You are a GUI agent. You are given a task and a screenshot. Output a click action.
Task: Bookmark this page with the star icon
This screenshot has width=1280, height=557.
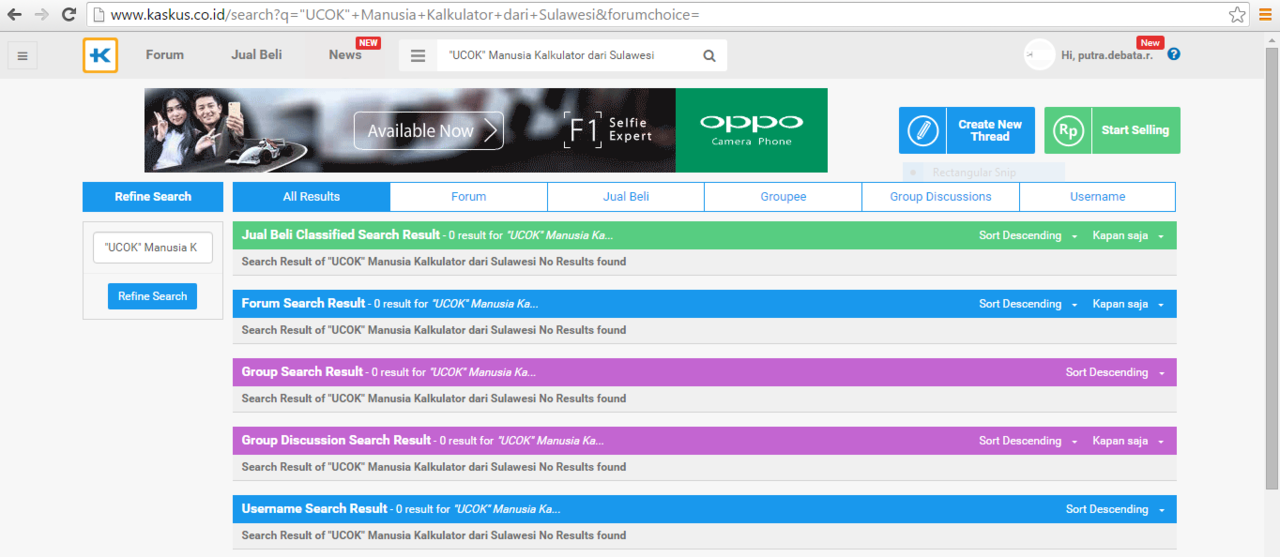click(1237, 15)
